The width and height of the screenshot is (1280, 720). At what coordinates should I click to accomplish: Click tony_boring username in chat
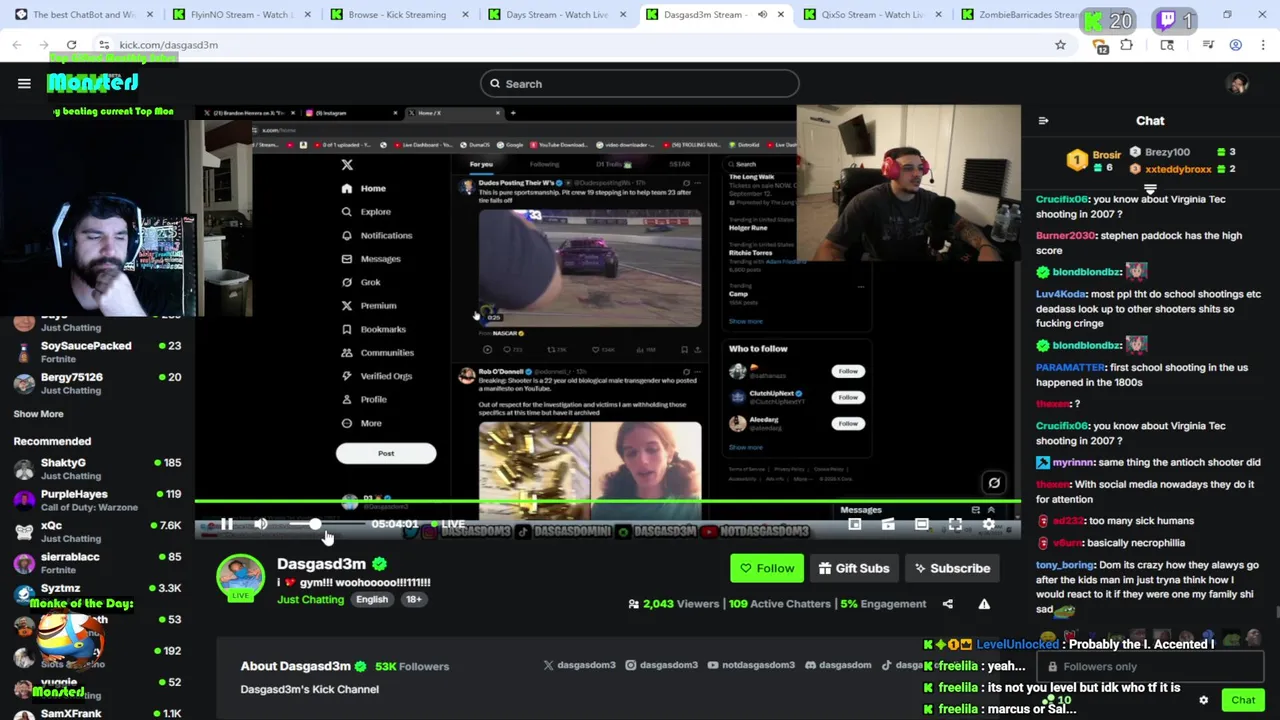pyautogui.click(x=1065, y=565)
